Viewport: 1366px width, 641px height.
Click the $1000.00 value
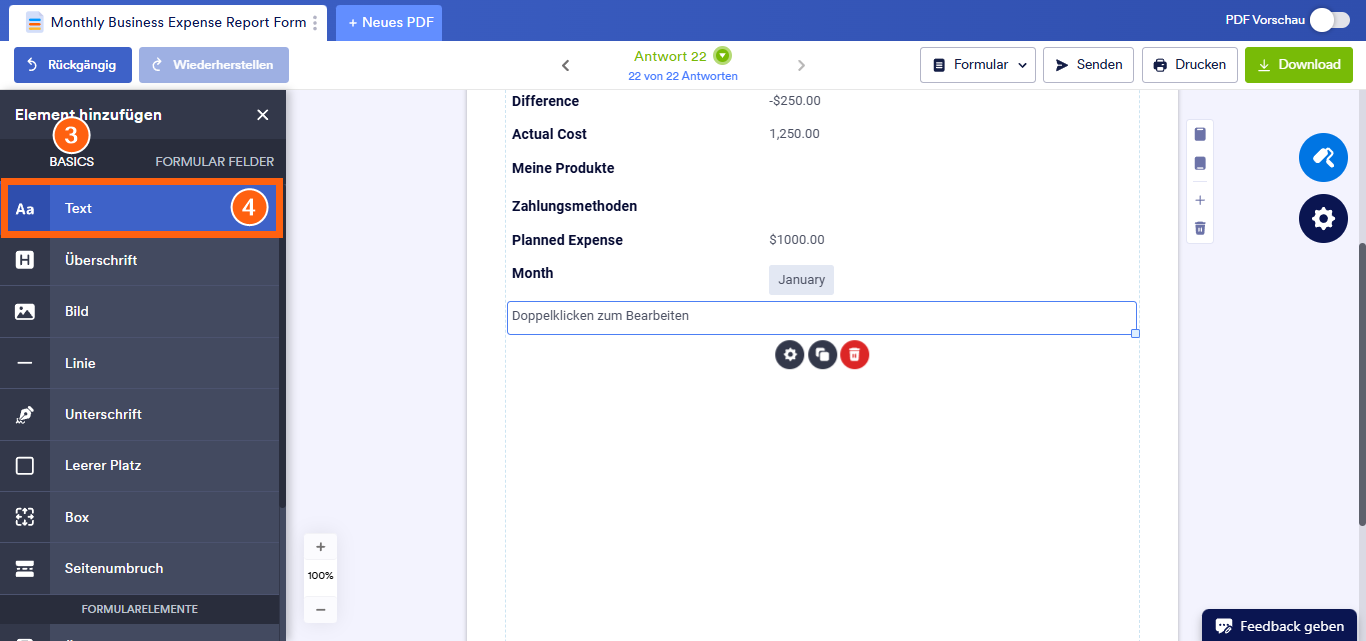(x=797, y=240)
